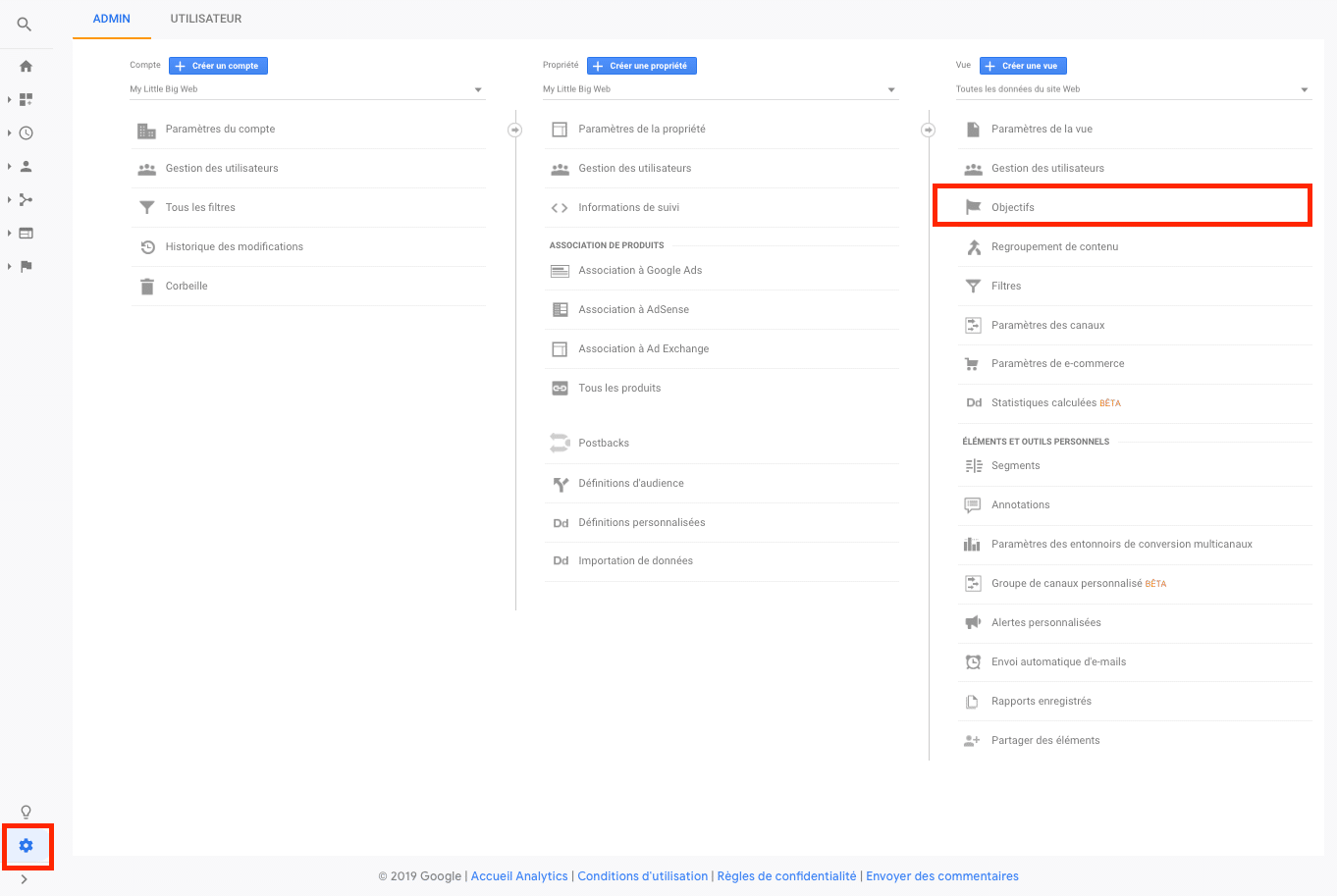
Task: Select the ADMIN tab
Action: pyautogui.click(x=112, y=19)
